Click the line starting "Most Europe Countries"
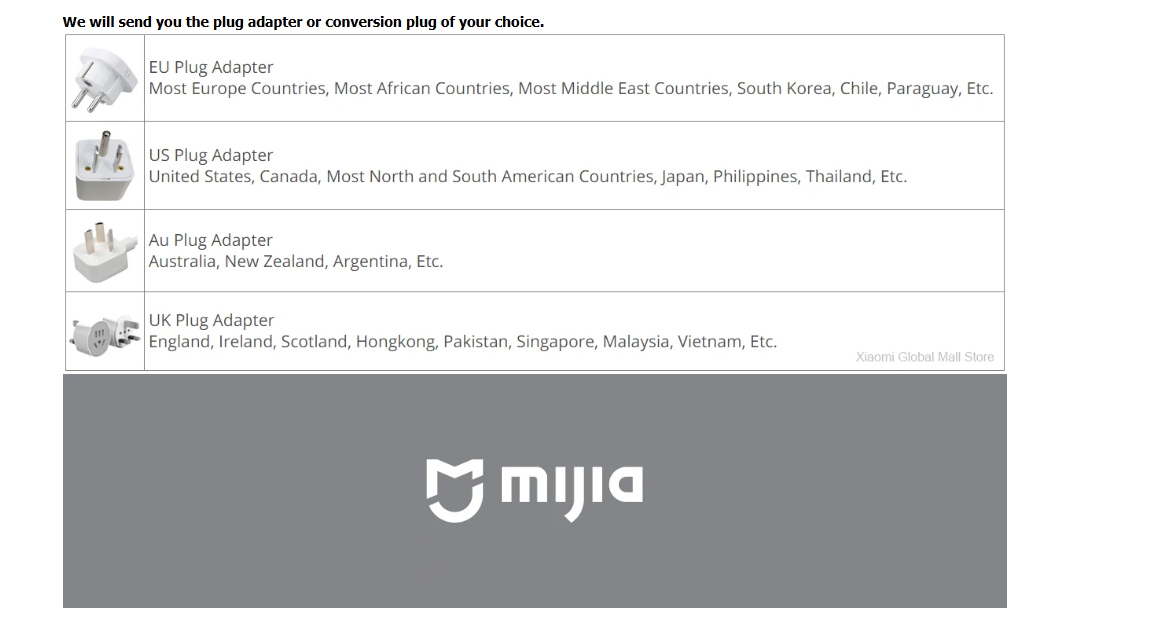The image size is (1153, 623). 570,89
